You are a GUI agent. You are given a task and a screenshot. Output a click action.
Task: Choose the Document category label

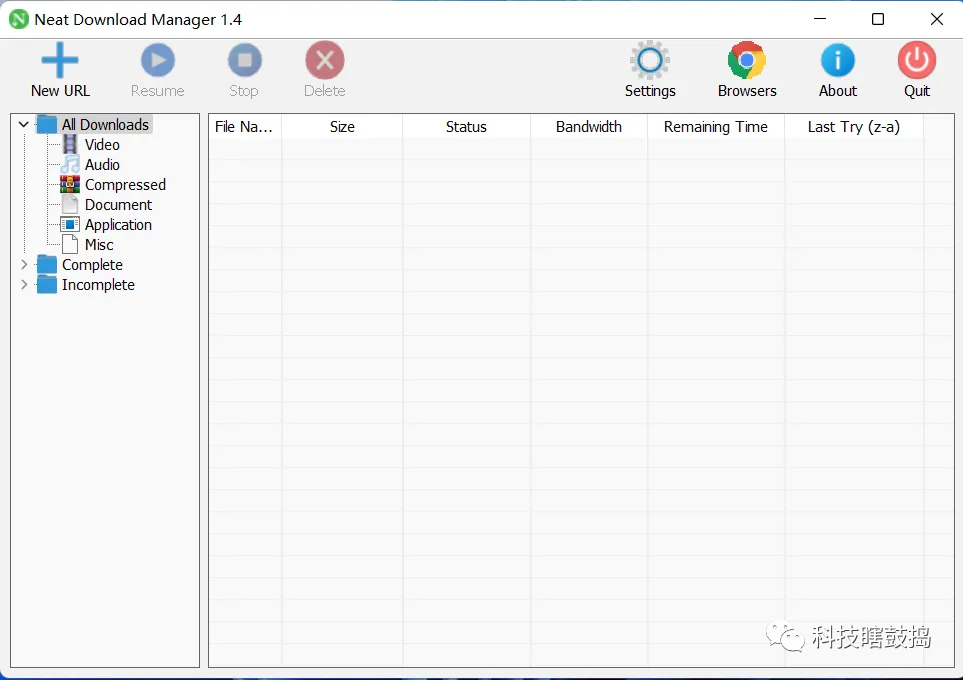pos(118,204)
